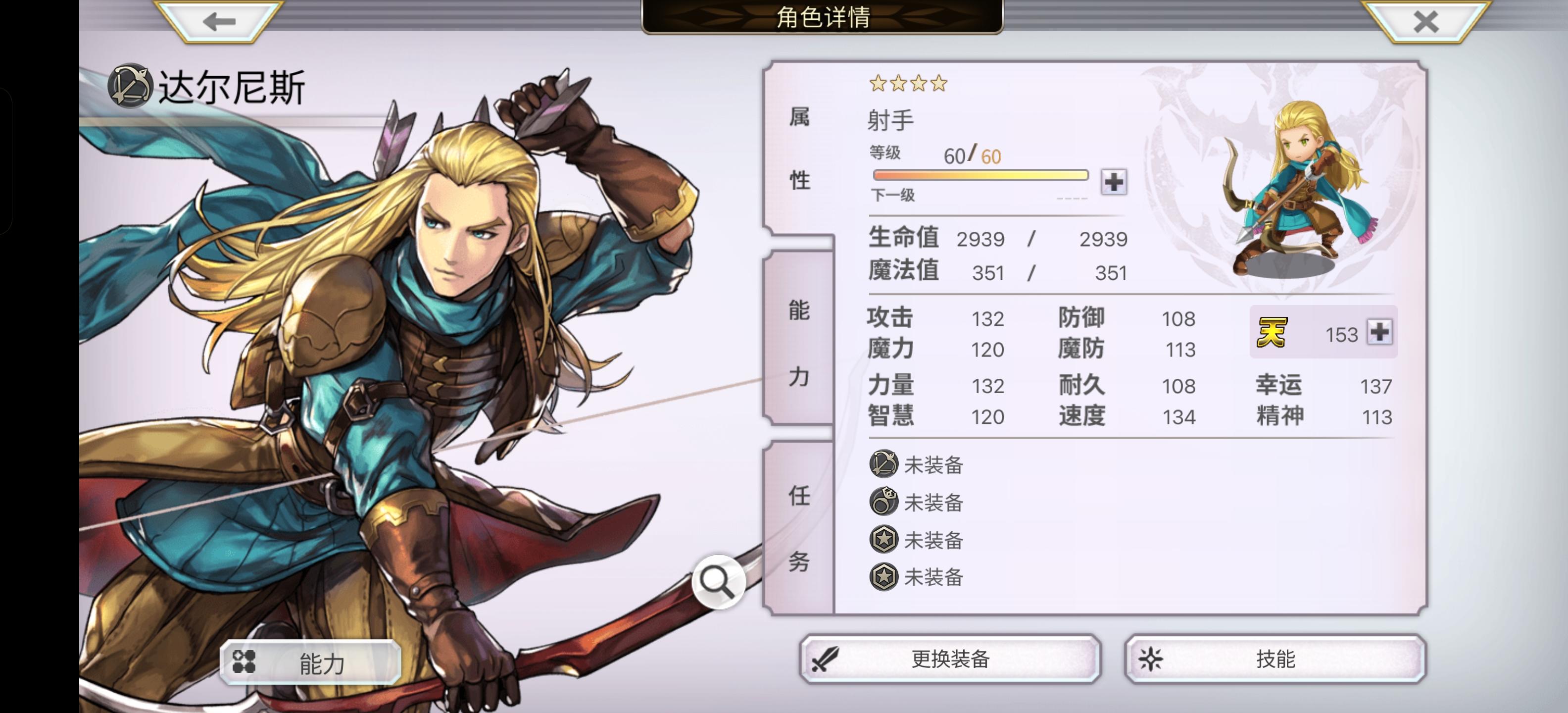Tap the yellow 天 element icon

[1272, 332]
